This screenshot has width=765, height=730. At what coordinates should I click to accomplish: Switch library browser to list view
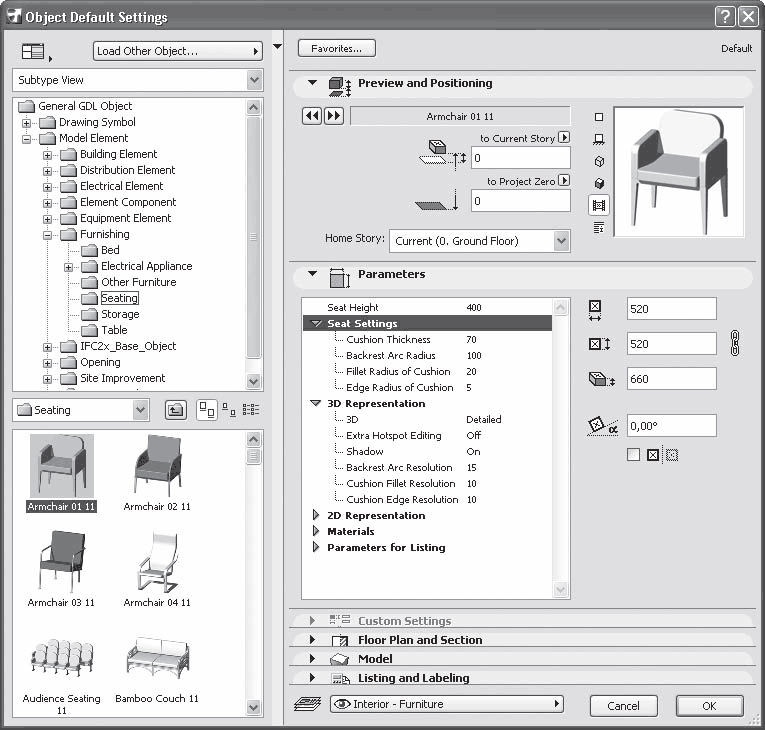(251, 409)
